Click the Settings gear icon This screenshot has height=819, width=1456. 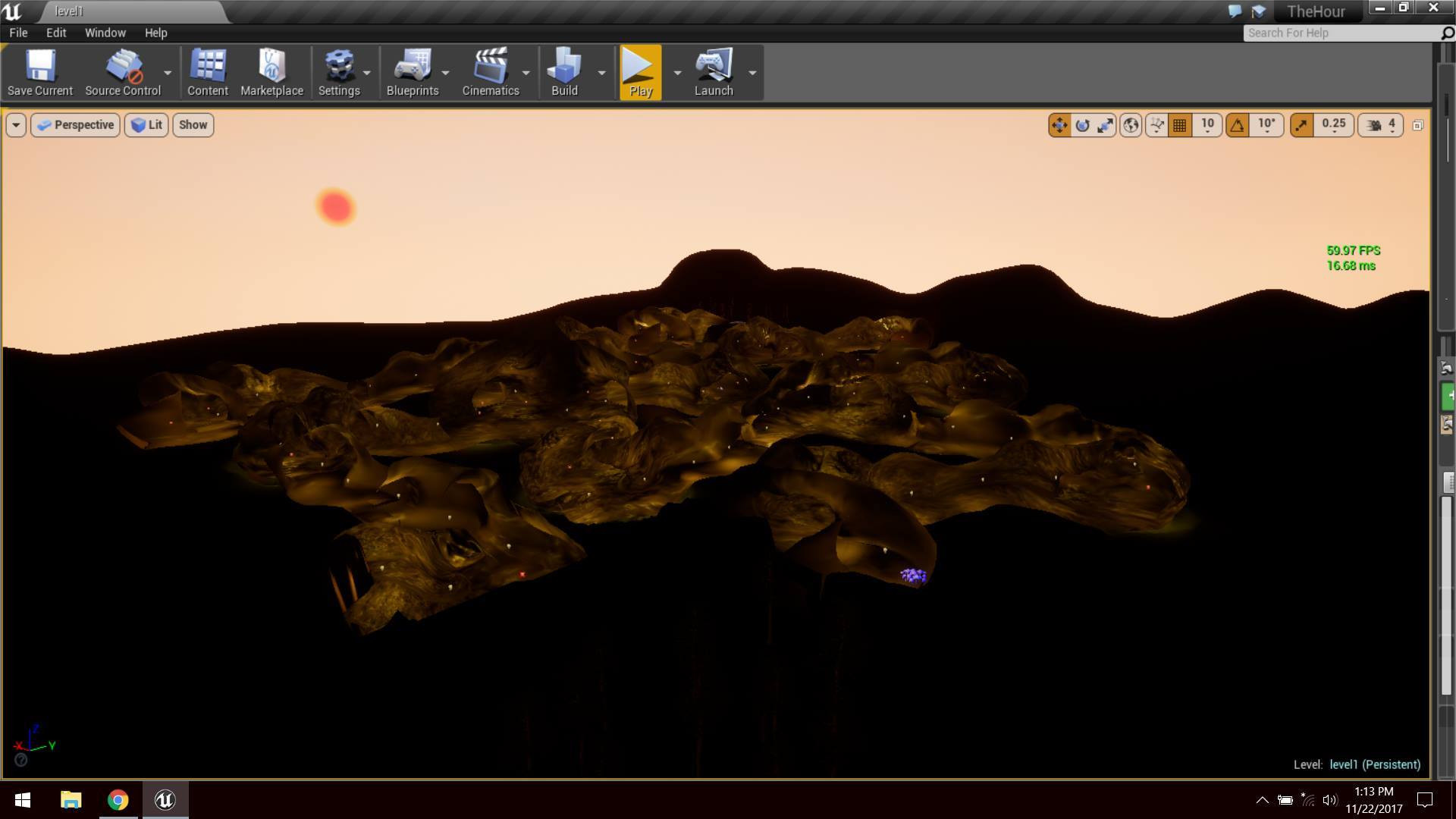pyautogui.click(x=339, y=73)
